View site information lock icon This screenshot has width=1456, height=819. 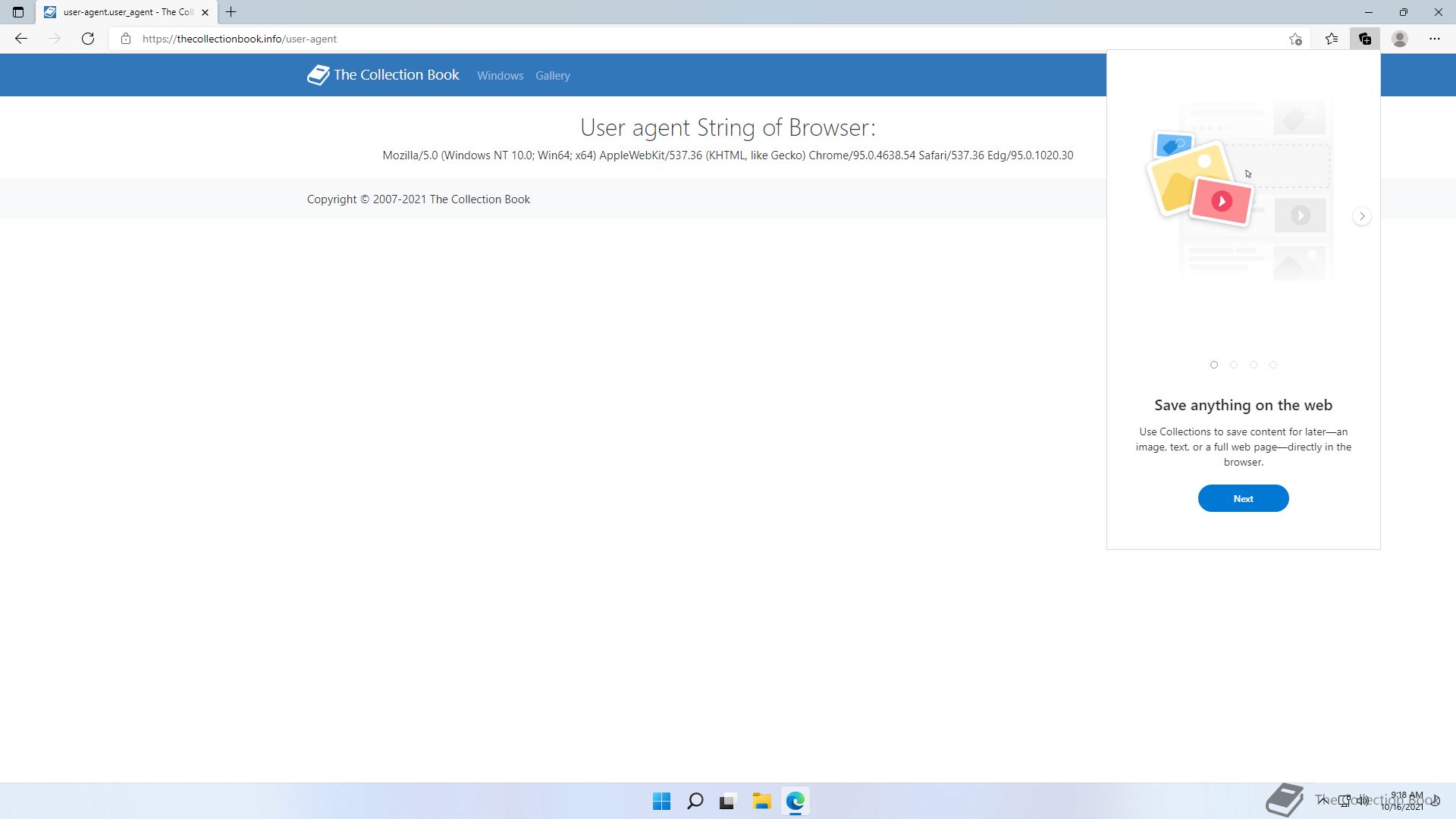[126, 39]
